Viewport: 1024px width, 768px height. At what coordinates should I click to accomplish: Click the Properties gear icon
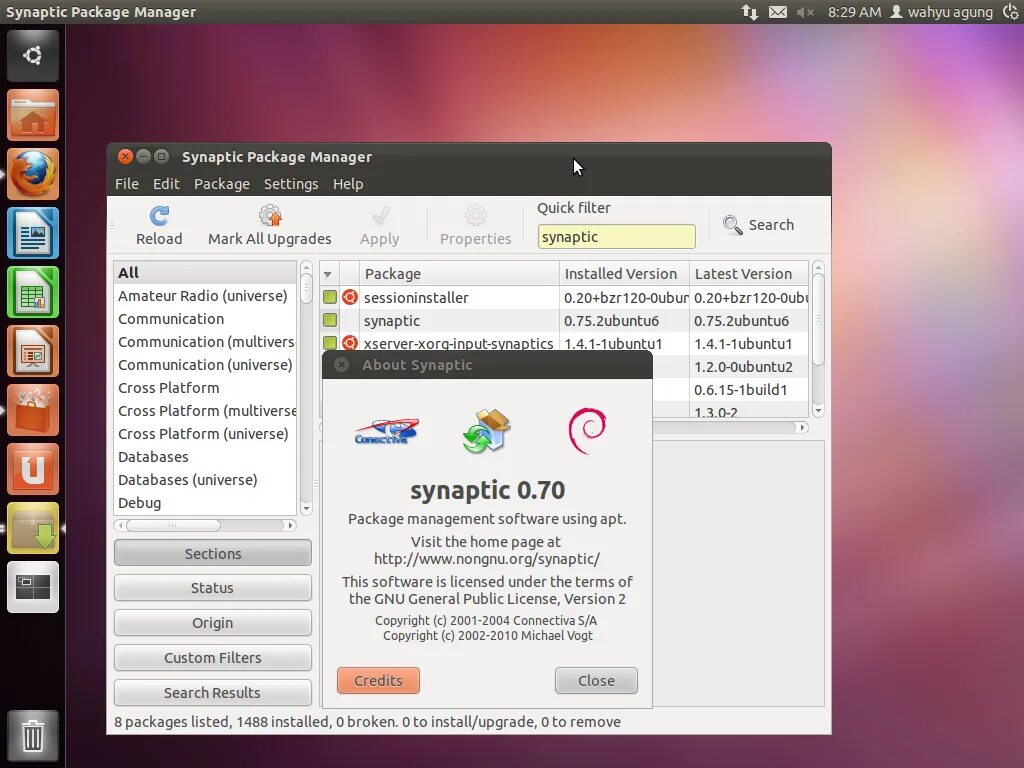click(475, 216)
